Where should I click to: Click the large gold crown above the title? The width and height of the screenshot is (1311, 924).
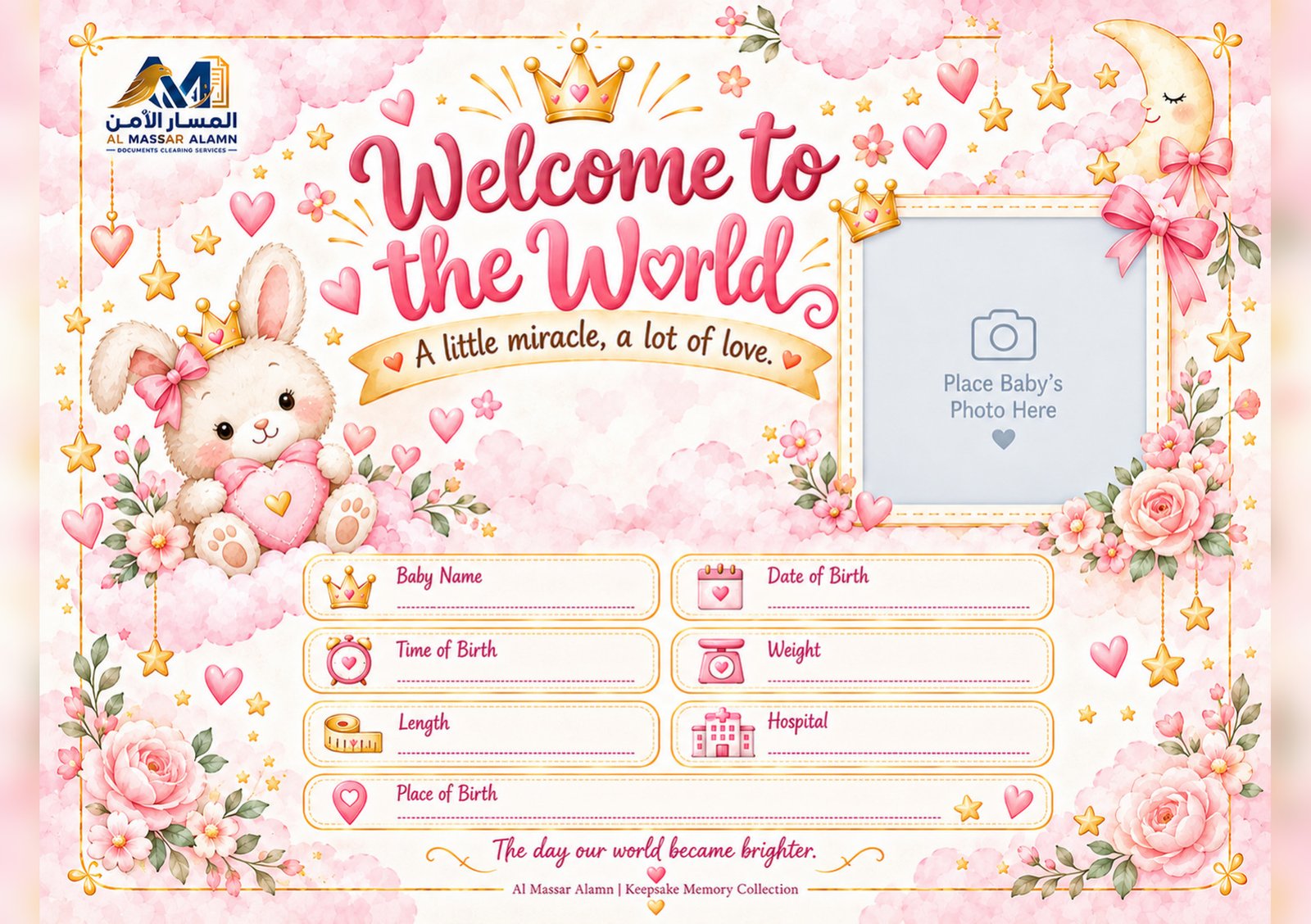click(x=579, y=84)
